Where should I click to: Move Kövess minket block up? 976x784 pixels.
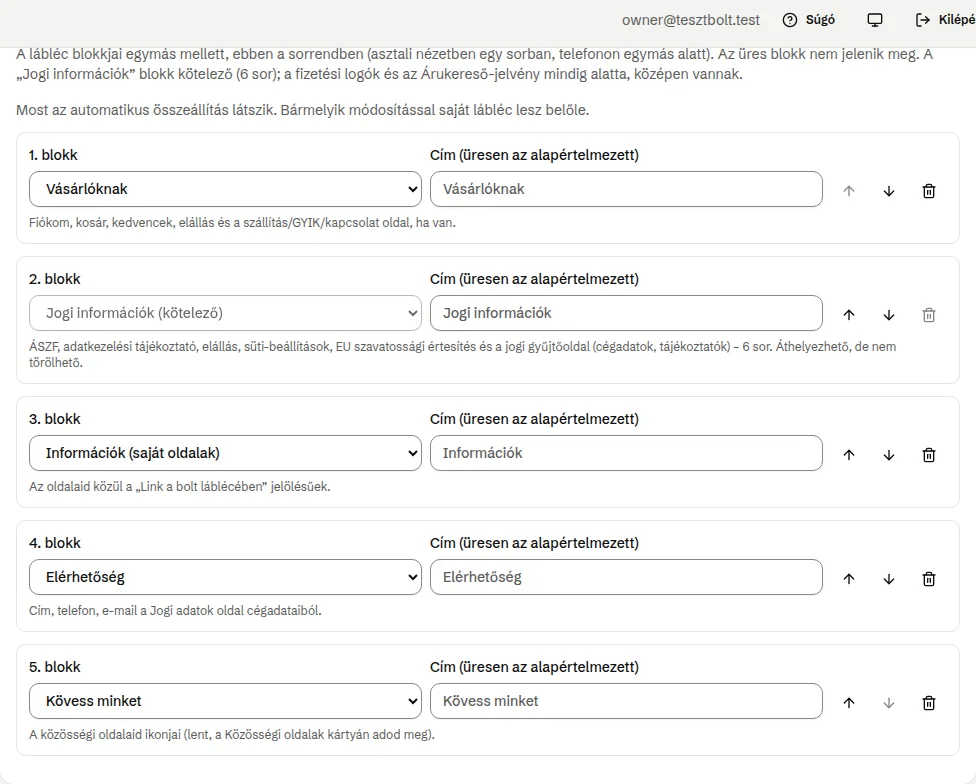click(849, 702)
